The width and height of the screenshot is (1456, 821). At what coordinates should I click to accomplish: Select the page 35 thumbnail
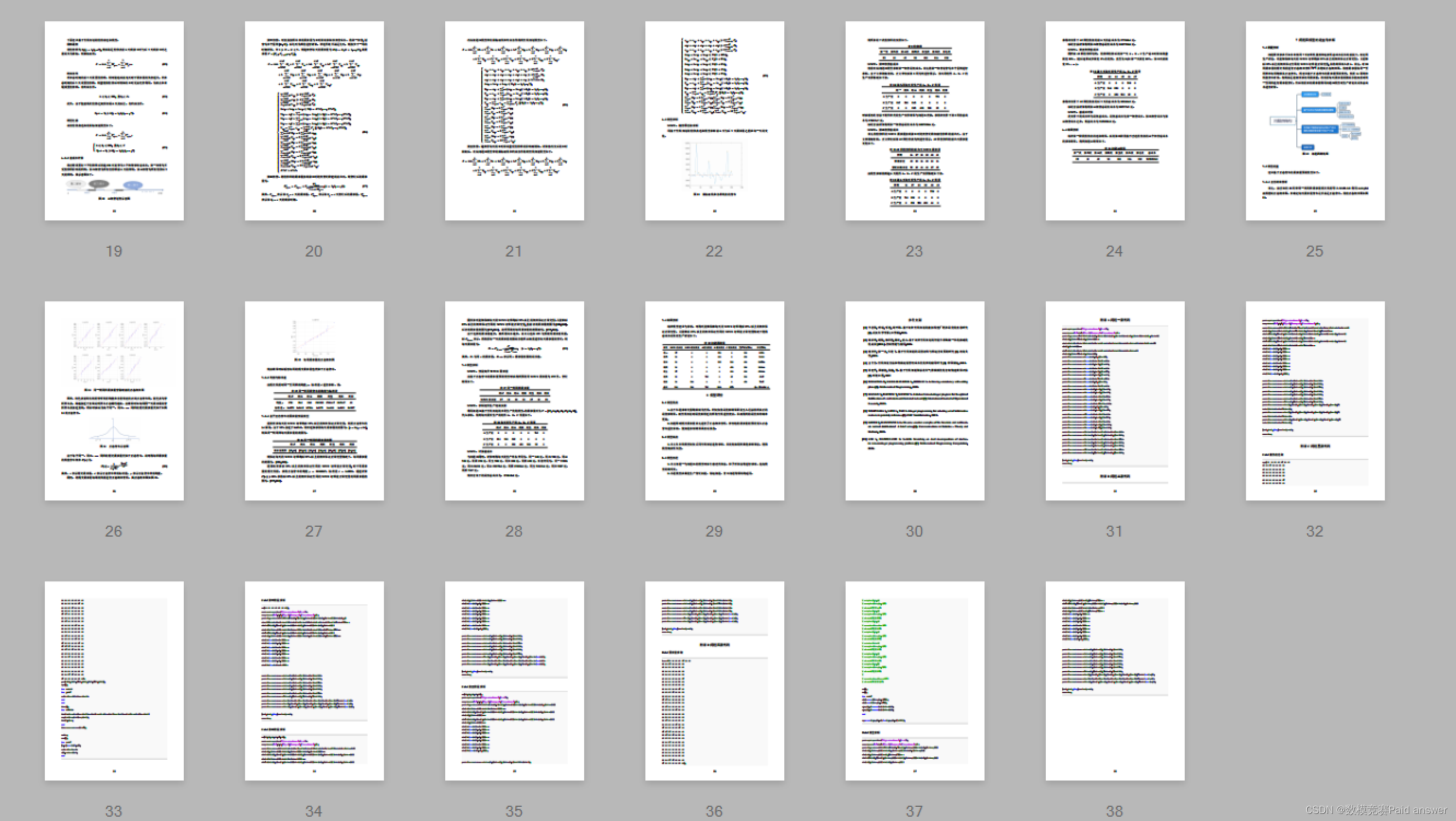(514, 680)
